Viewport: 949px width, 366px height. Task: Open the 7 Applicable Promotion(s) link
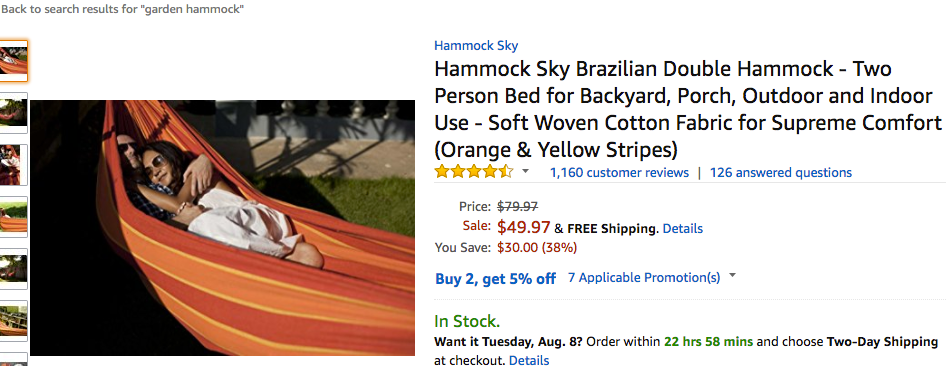(644, 278)
